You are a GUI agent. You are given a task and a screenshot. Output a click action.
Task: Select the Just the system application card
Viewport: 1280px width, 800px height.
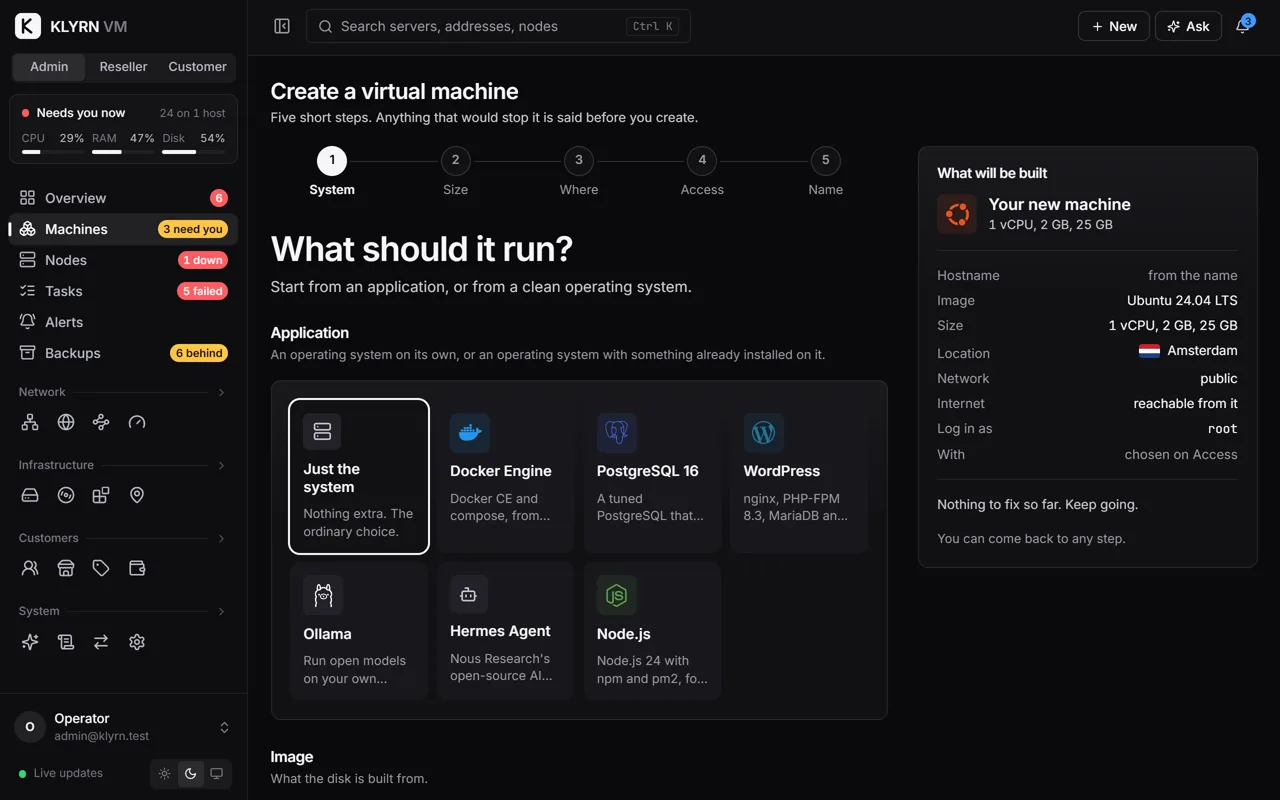point(359,476)
